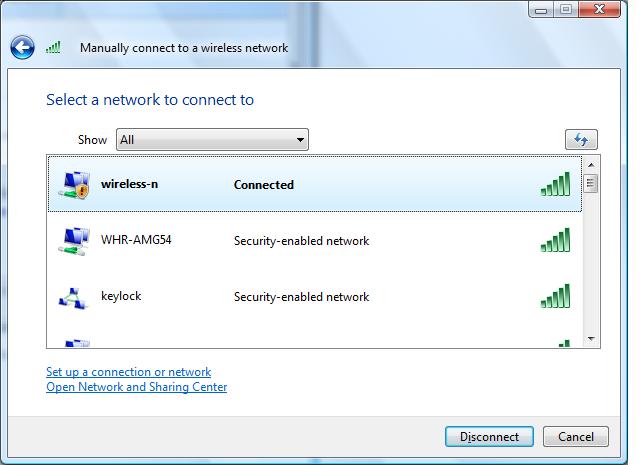Open Set up a connection or network
This screenshot has width=640, height=465.
pos(129,372)
